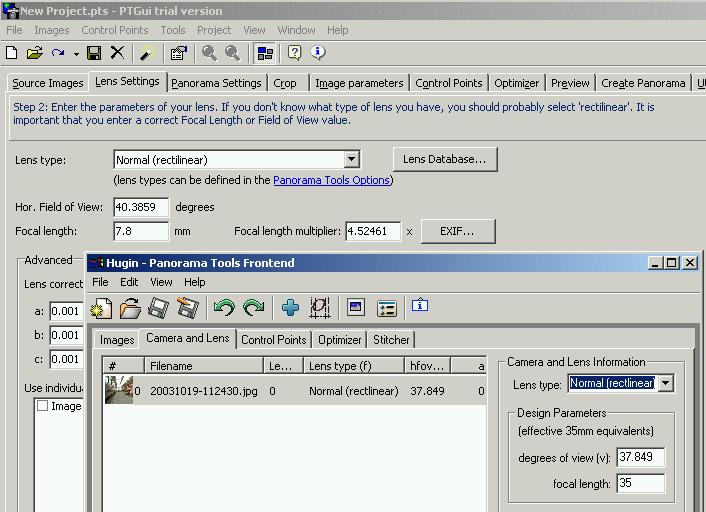Open the Stitcher tab in Hugin
This screenshot has width=706, height=512.
point(391,340)
